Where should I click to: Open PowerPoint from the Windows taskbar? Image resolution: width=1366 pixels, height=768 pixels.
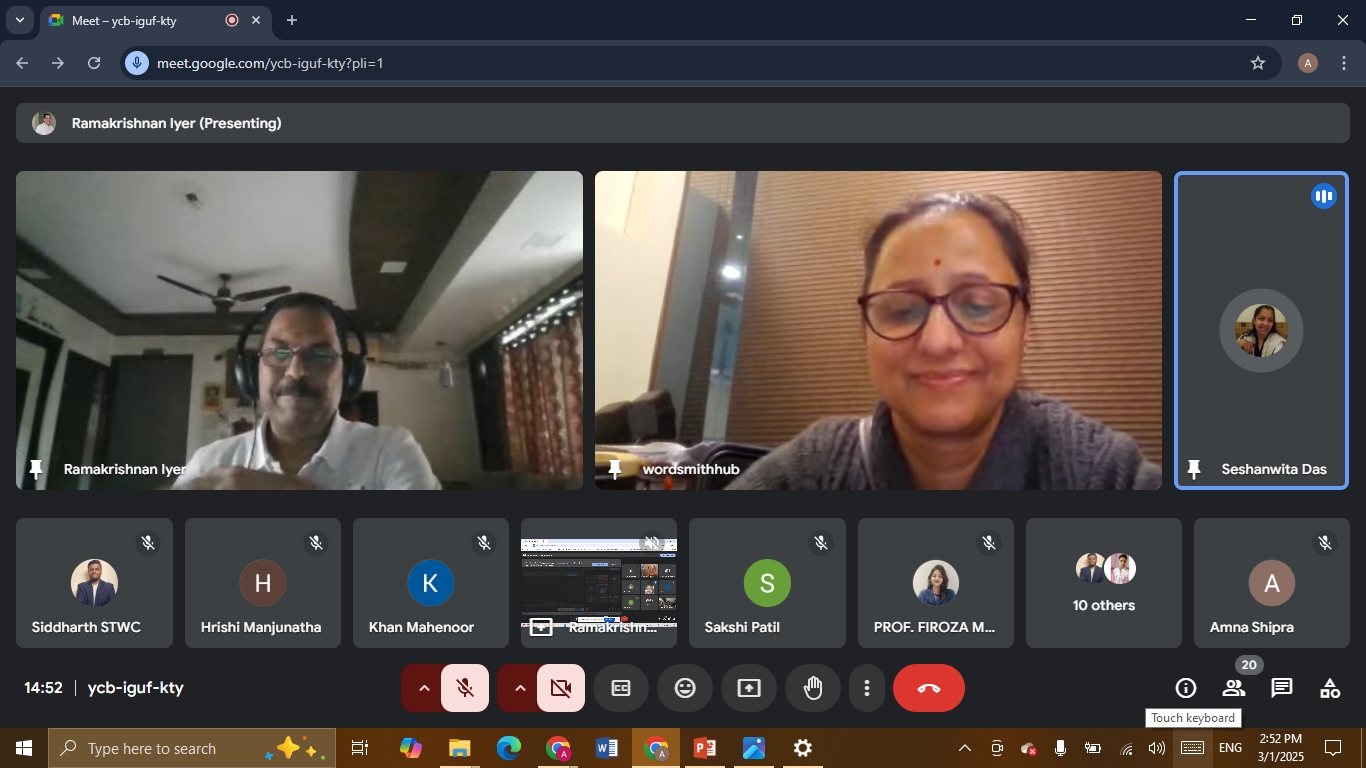(704, 748)
